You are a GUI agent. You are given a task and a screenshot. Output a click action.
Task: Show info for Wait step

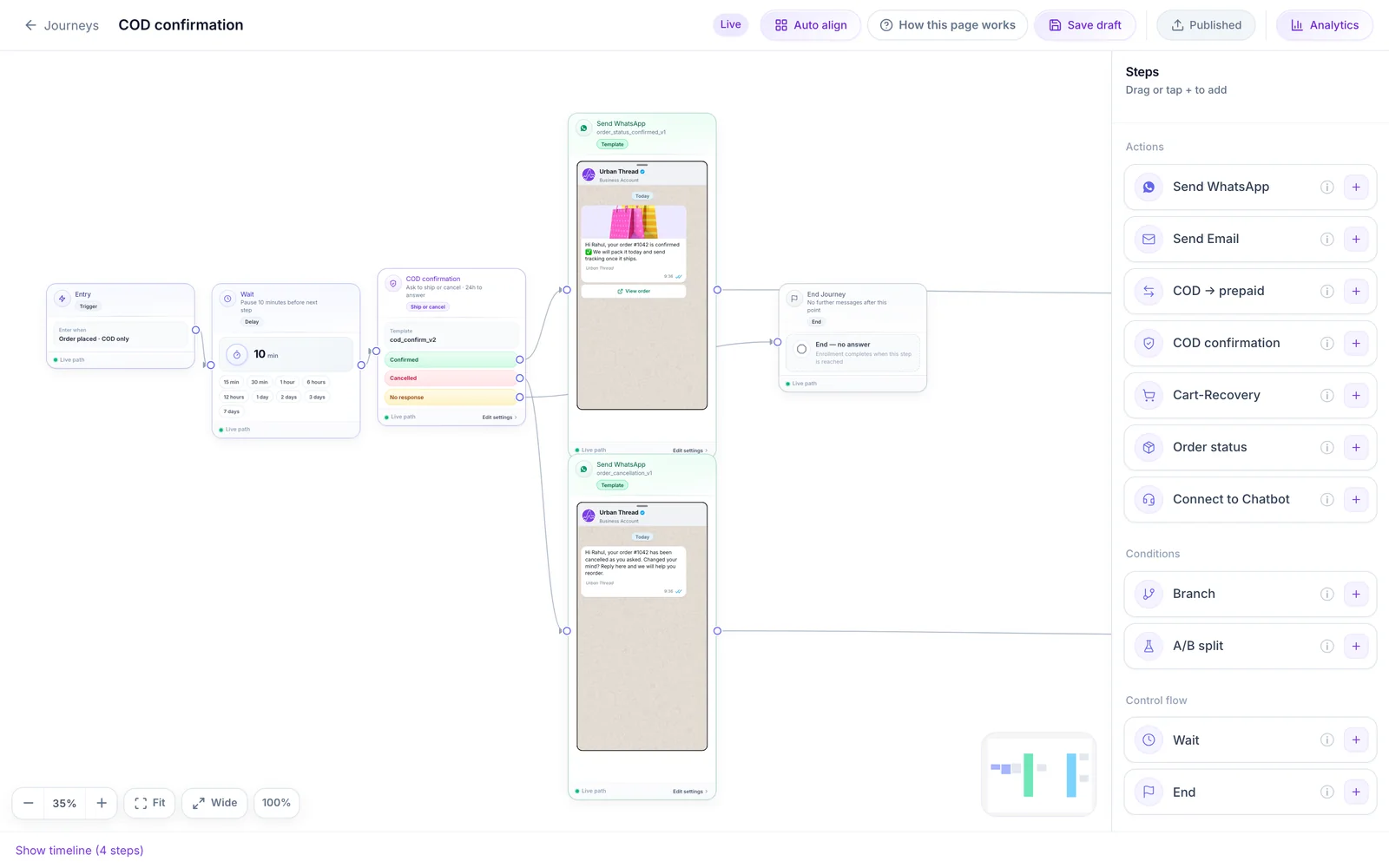coord(1326,740)
